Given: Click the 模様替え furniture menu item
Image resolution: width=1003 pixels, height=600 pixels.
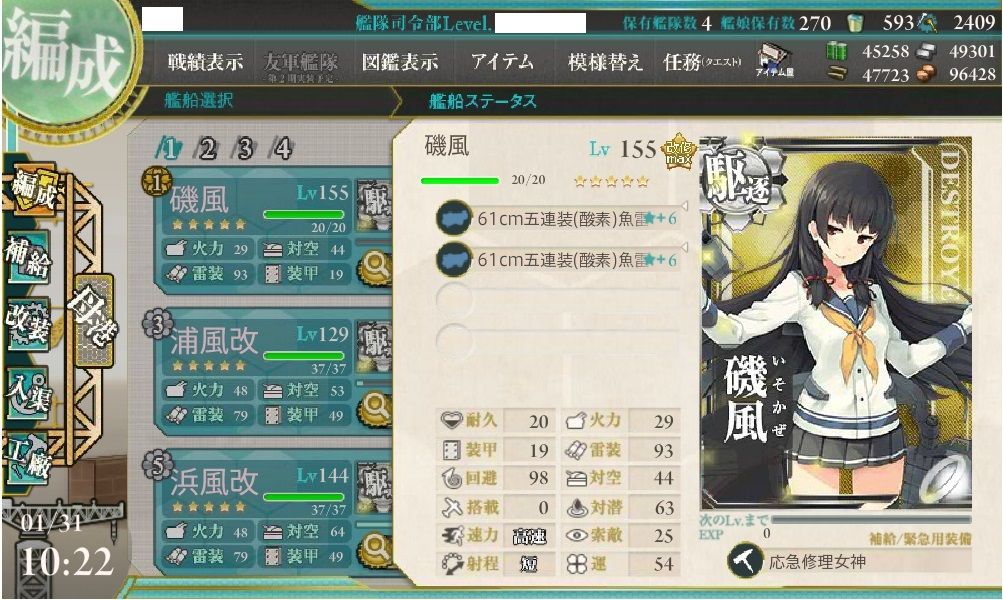Looking at the screenshot, I should [x=604, y=62].
